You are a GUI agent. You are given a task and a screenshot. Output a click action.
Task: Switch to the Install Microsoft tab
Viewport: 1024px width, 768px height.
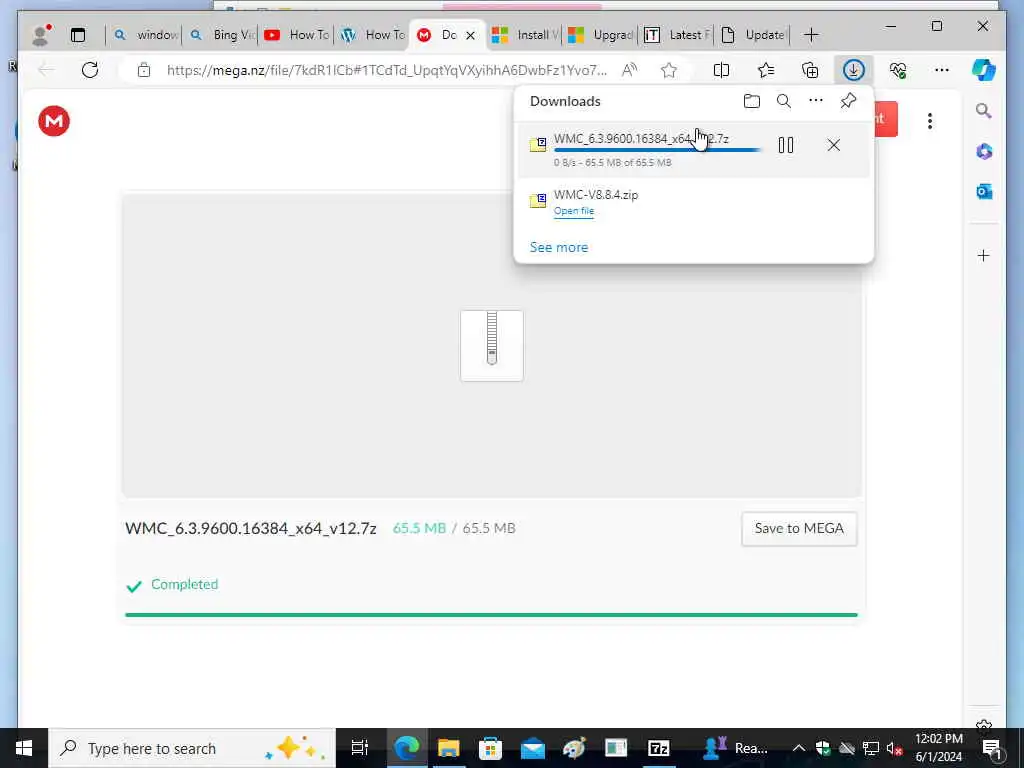pyautogui.click(x=524, y=35)
